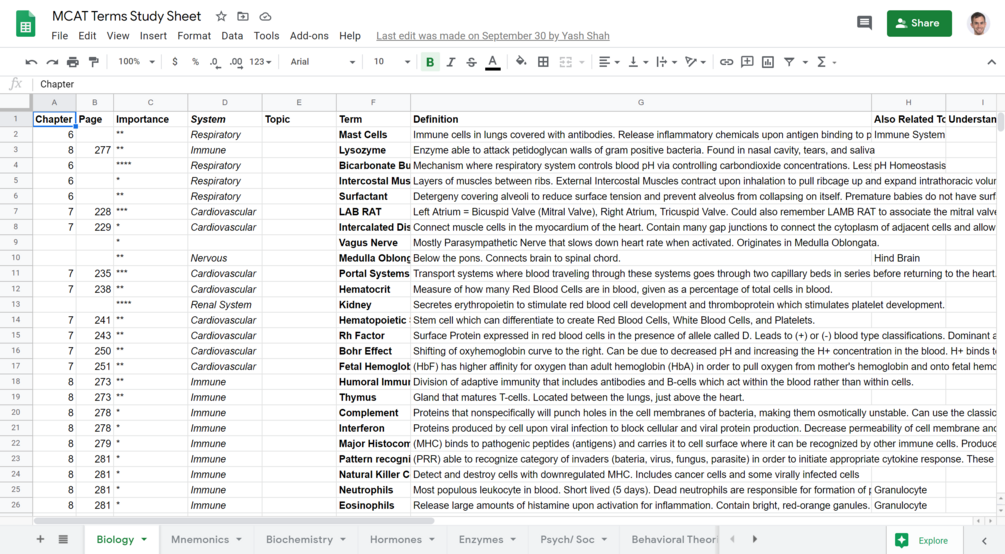Open the Borders tool
This screenshot has height=554, width=1005.
543,62
